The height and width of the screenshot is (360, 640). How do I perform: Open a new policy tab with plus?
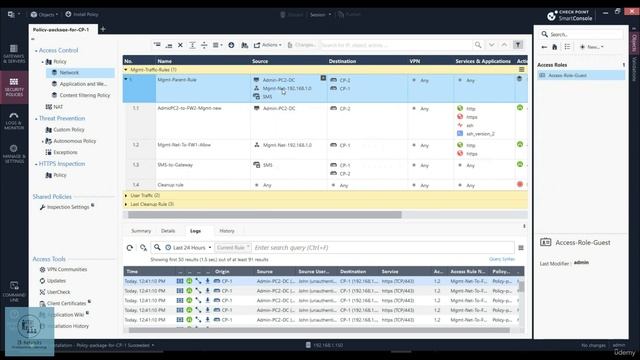[x=103, y=29]
